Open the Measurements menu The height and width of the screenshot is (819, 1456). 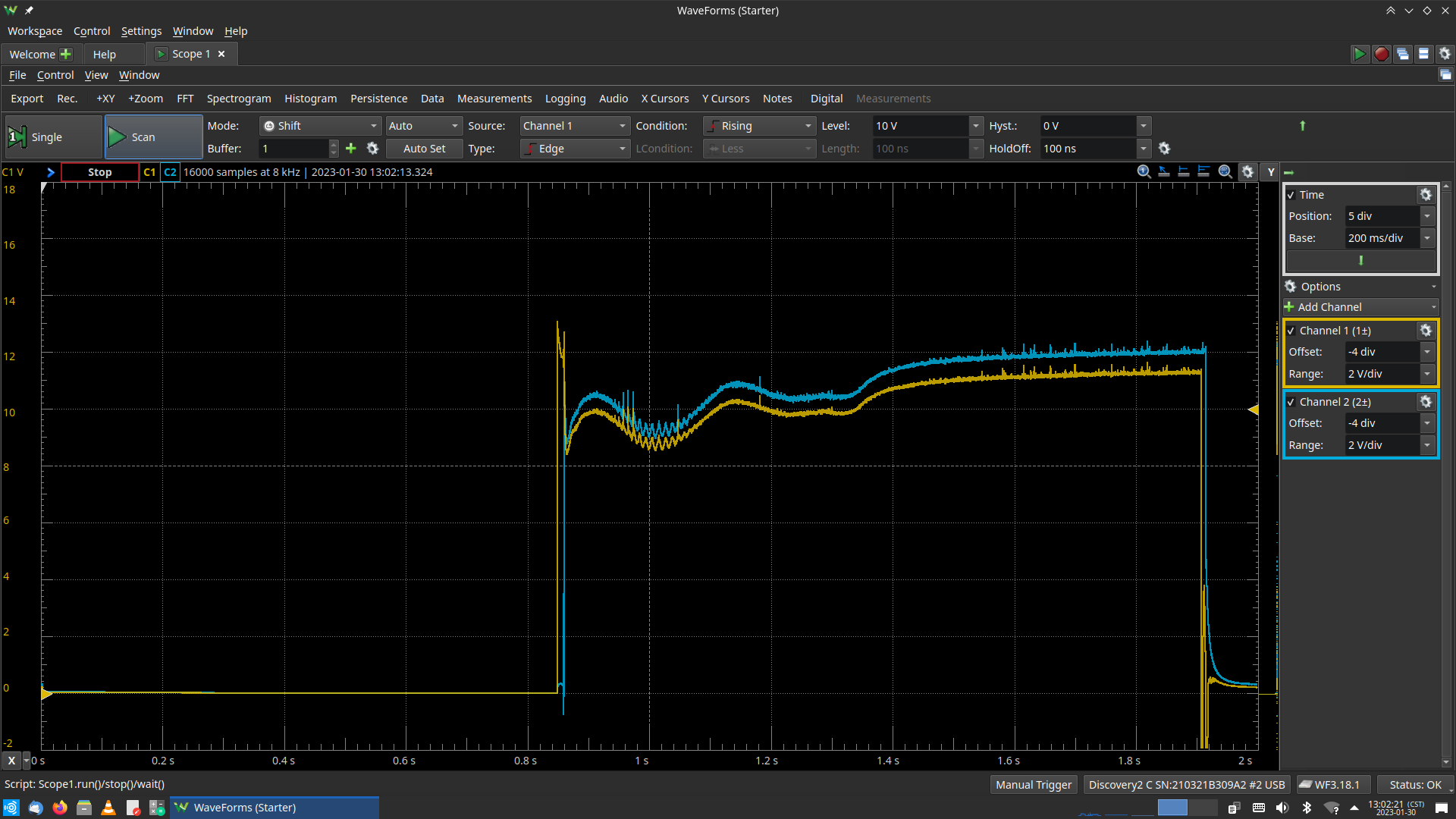pyautogui.click(x=494, y=98)
